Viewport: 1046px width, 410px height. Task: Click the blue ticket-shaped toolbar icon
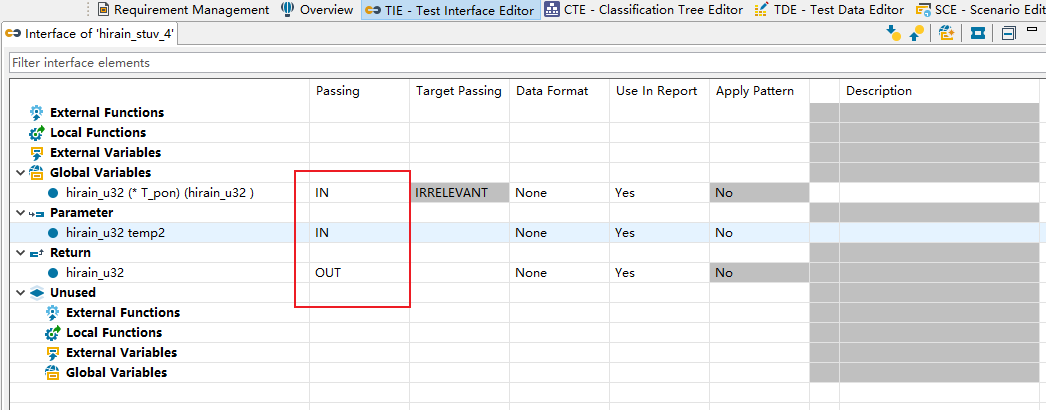pos(978,33)
